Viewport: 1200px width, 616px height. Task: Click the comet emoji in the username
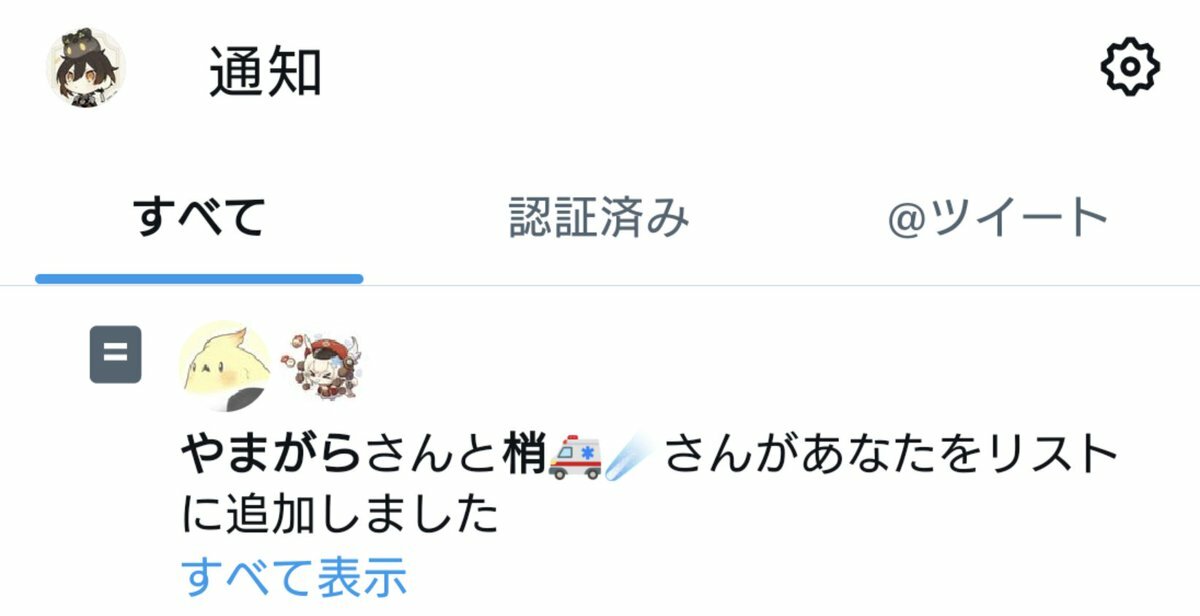pos(630,457)
